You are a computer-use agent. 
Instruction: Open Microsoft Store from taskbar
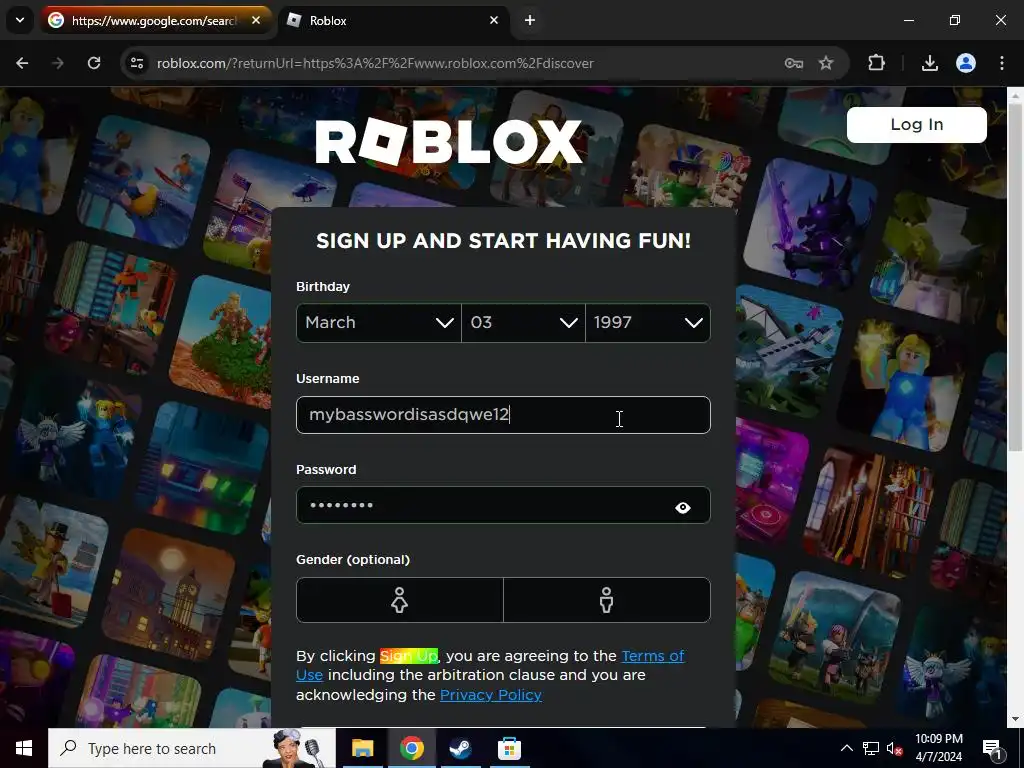pos(509,748)
